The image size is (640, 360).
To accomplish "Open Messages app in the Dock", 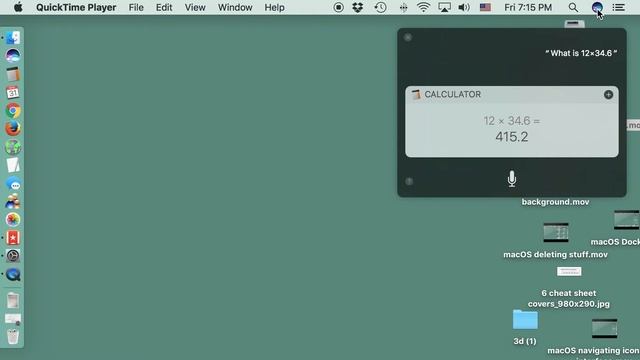I will click(x=13, y=184).
